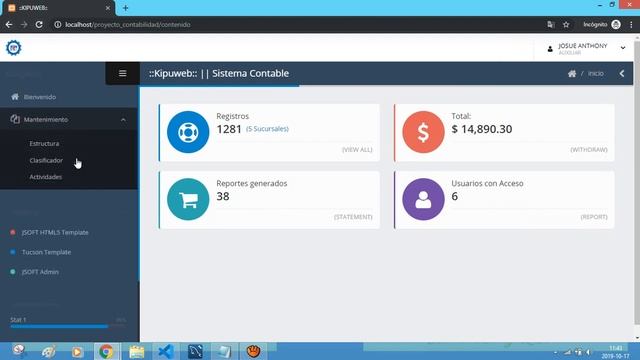640x360 pixels.
Task: Close the ::KIPUWEB:: browser tab
Action: pyautogui.click(x=107, y=8)
